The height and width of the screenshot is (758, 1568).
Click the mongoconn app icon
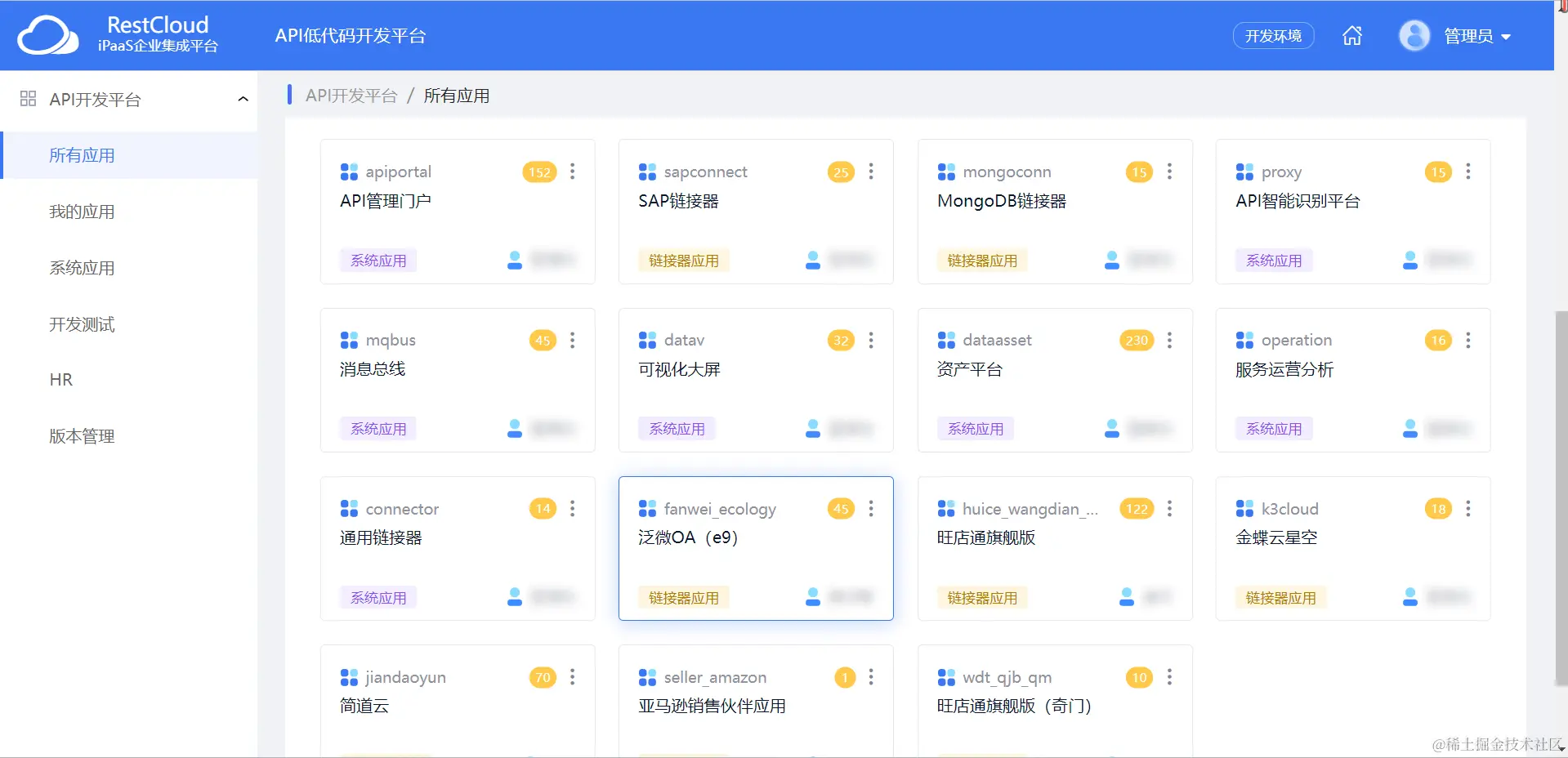[946, 172]
